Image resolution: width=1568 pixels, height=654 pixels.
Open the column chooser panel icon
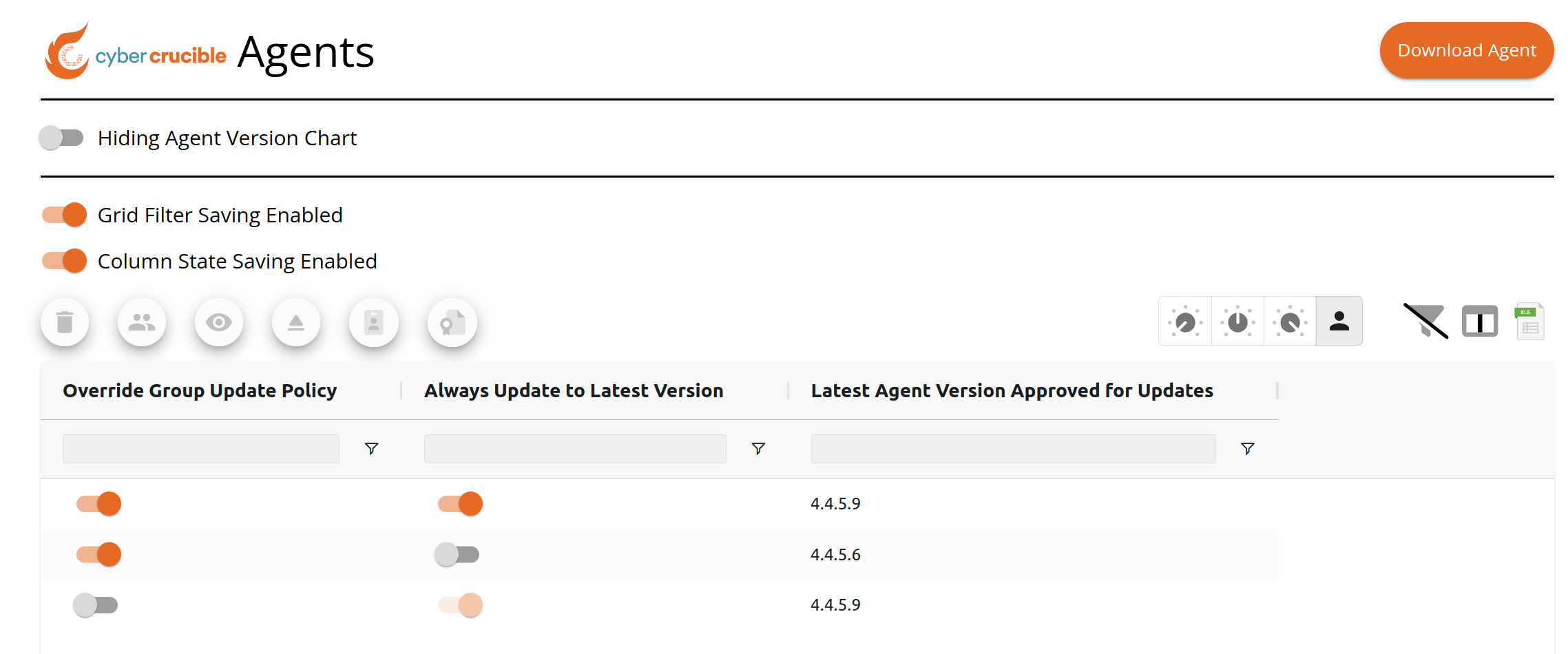point(1480,321)
